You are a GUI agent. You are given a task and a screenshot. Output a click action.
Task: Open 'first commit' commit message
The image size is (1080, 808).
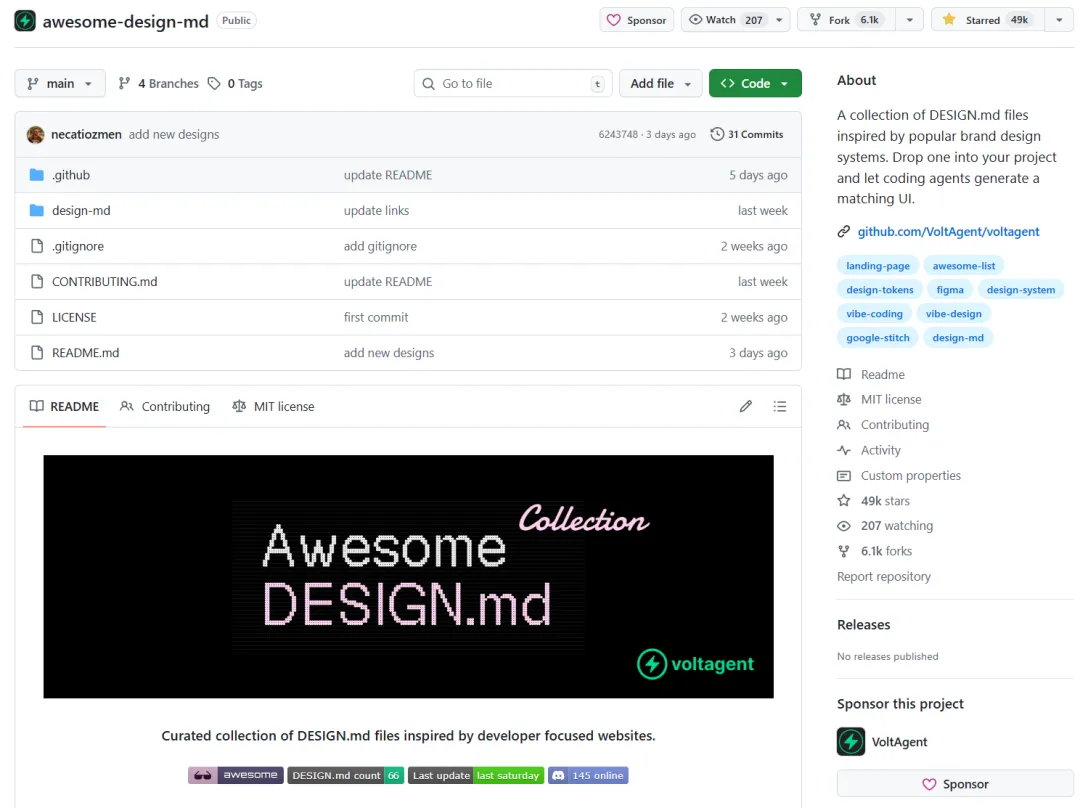point(376,318)
